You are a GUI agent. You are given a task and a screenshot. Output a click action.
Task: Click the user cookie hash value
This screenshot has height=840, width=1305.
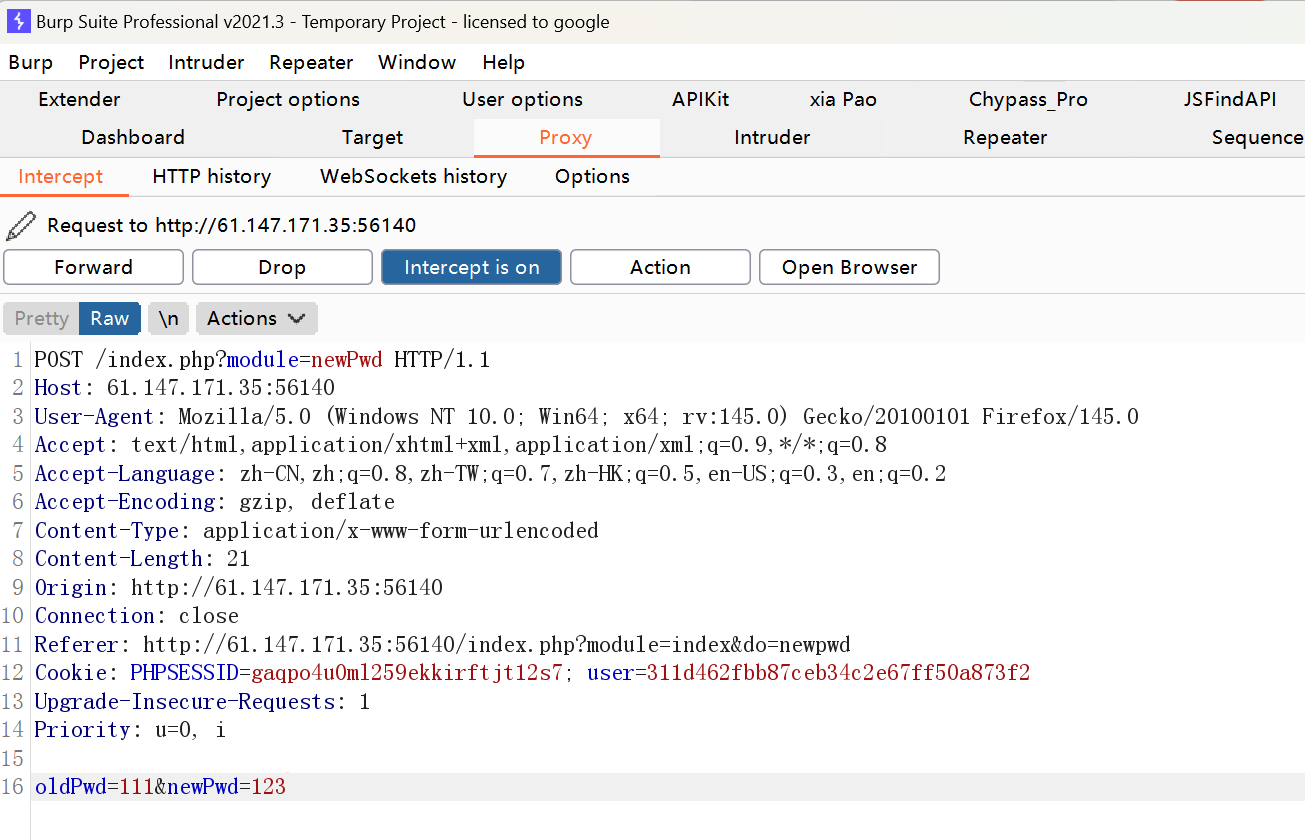[838, 673]
